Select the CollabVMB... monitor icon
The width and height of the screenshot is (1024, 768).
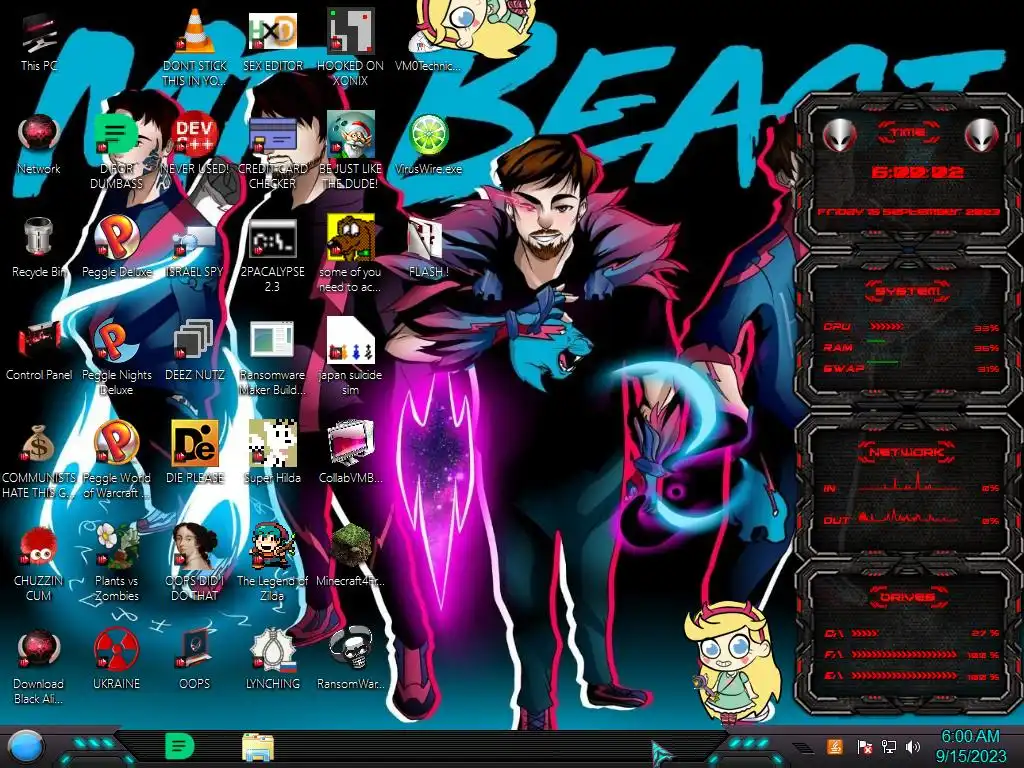tap(350, 453)
